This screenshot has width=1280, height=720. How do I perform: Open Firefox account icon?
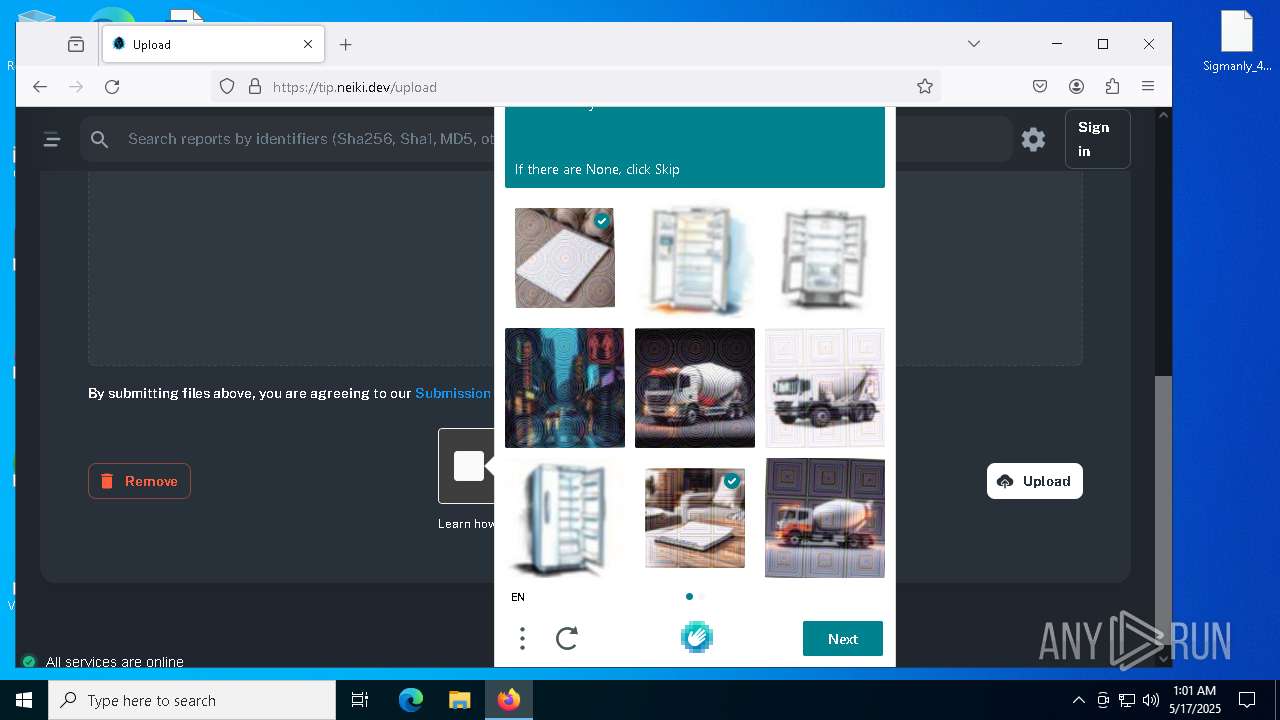(x=1076, y=87)
